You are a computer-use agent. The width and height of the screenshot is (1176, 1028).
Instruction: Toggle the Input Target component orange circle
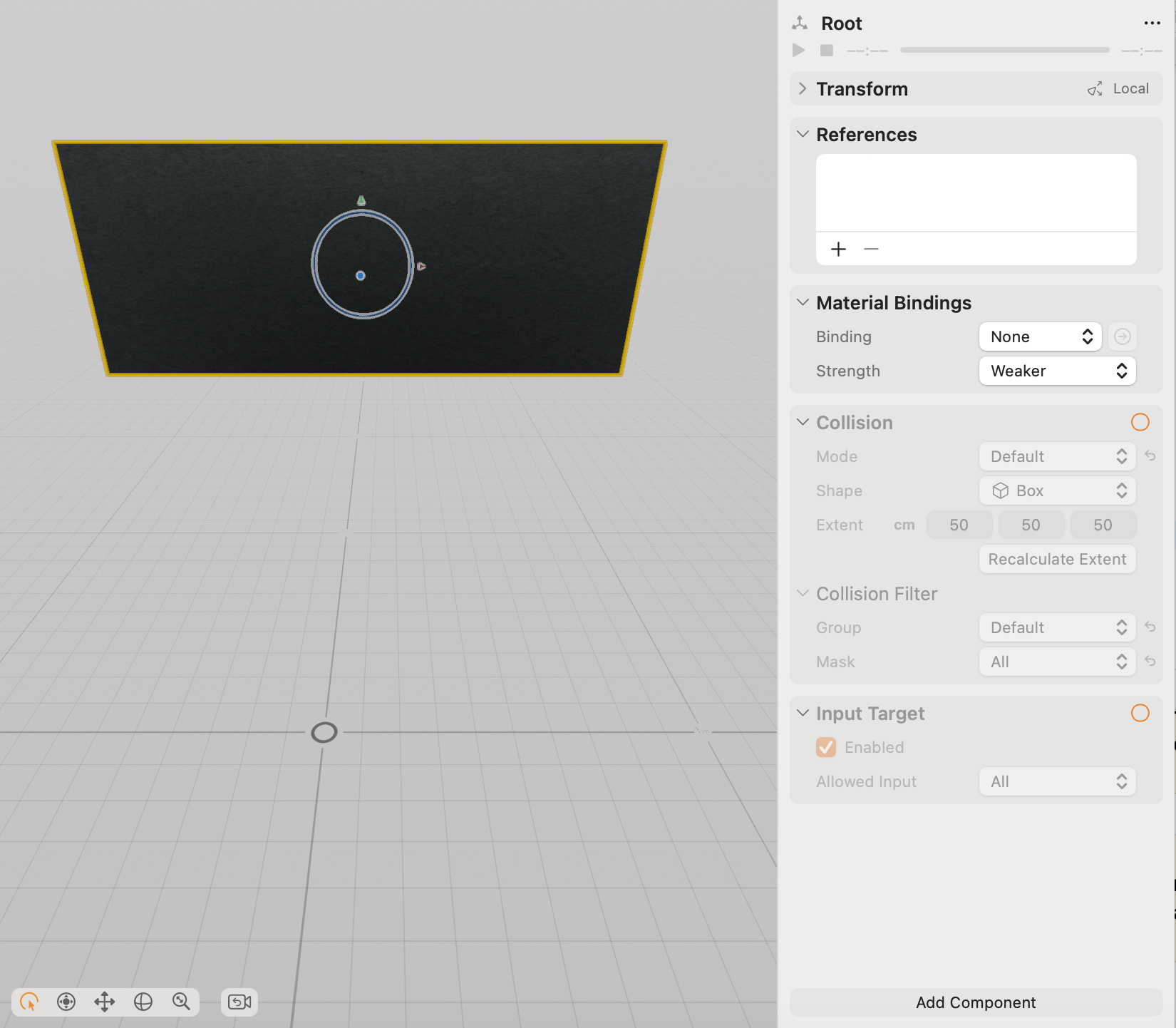tap(1140, 713)
